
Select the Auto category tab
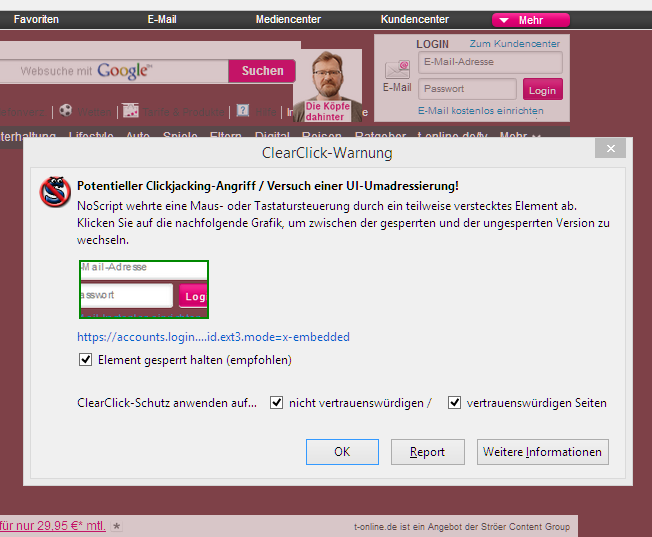point(138,136)
